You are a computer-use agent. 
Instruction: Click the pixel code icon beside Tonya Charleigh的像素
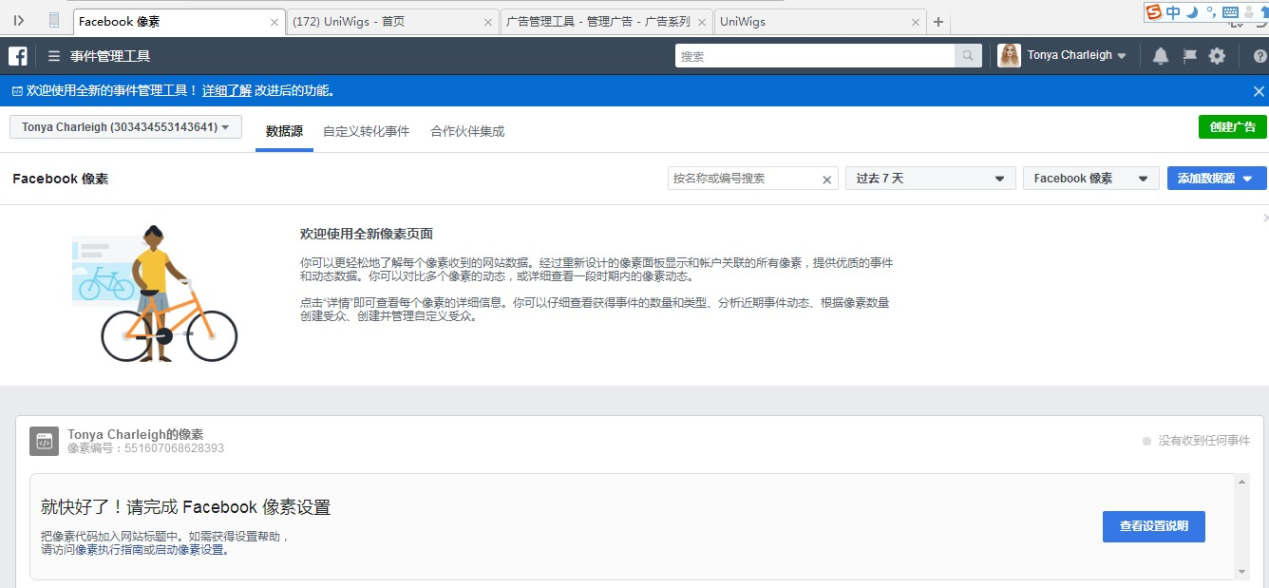click(44, 441)
